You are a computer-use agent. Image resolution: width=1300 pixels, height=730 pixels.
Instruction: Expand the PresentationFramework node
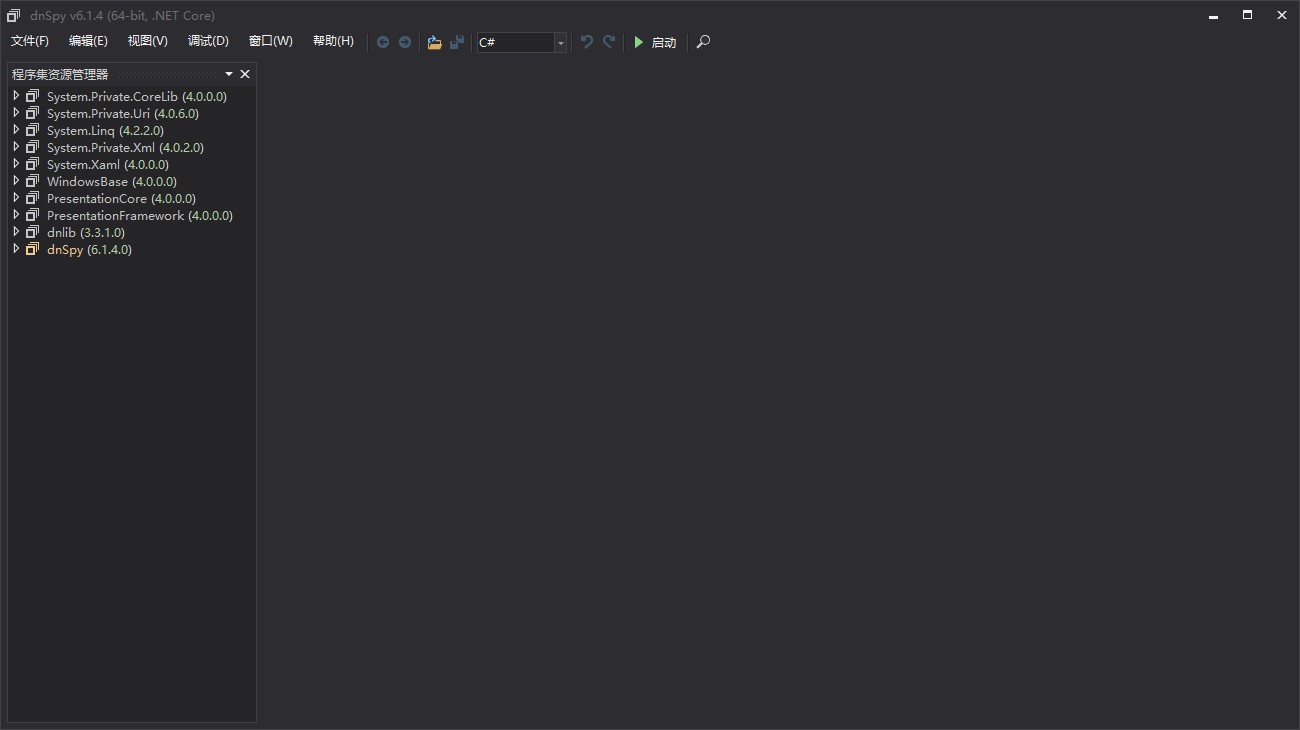[16, 215]
